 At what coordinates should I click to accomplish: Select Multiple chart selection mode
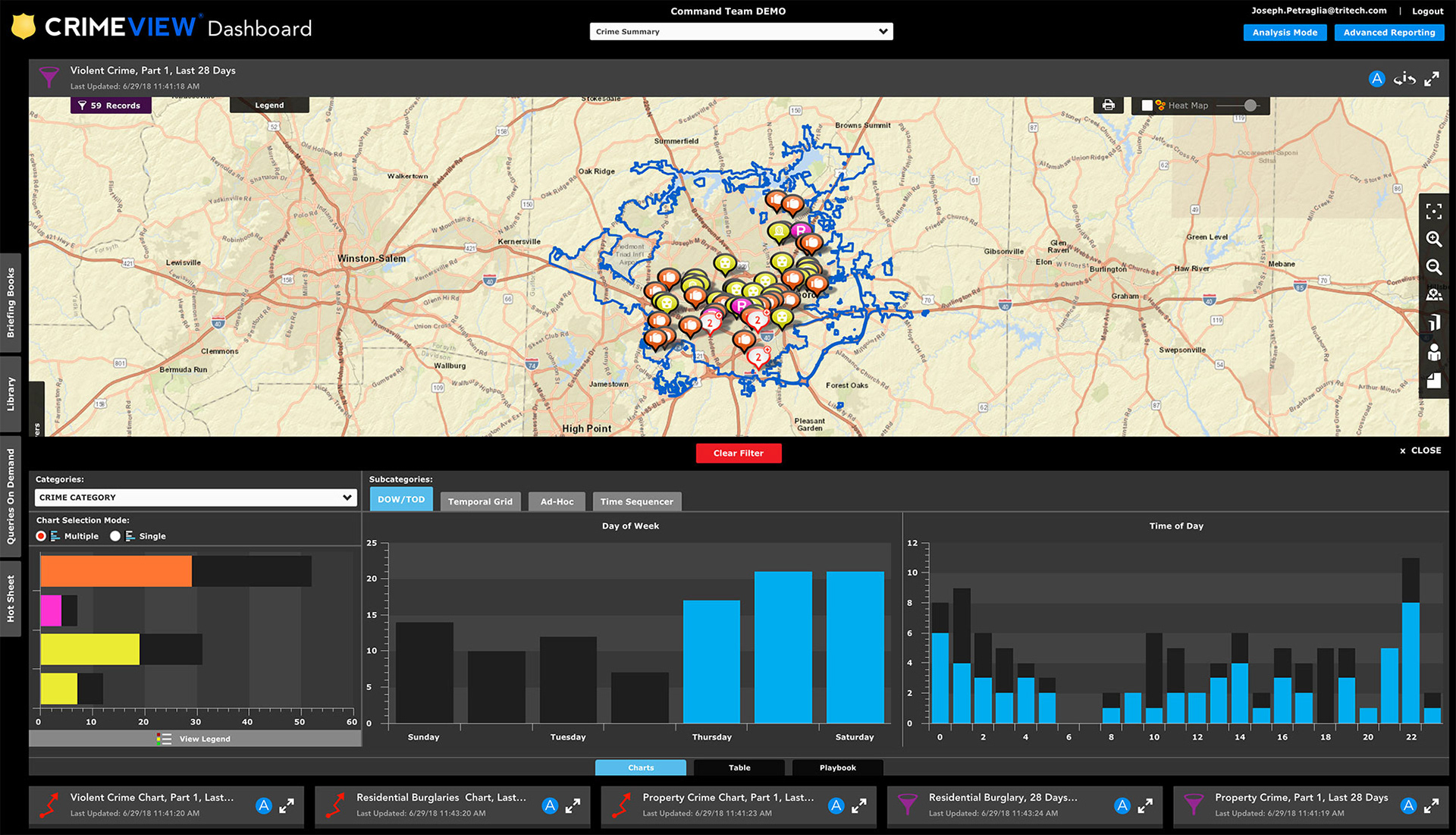pos(41,536)
